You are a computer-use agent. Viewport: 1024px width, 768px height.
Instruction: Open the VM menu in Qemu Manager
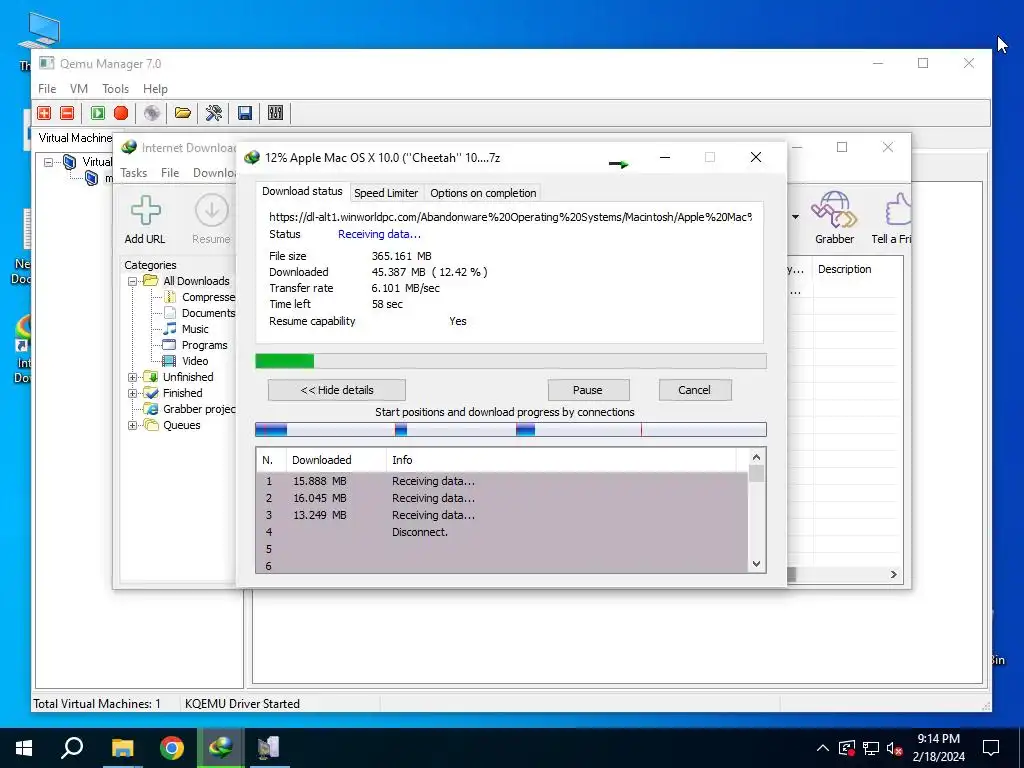coord(79,89)
